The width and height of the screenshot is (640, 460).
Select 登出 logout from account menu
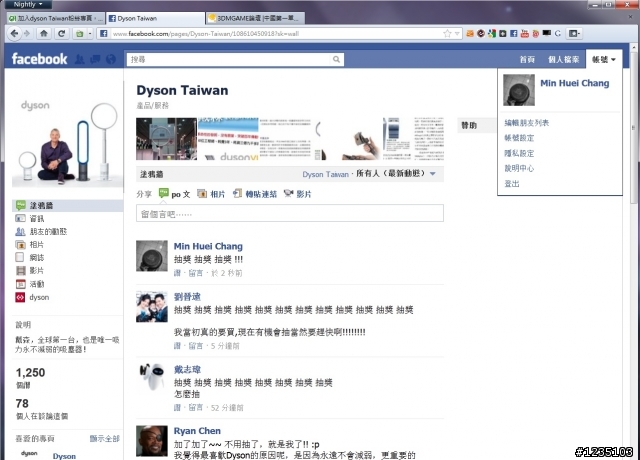(512, 184)
